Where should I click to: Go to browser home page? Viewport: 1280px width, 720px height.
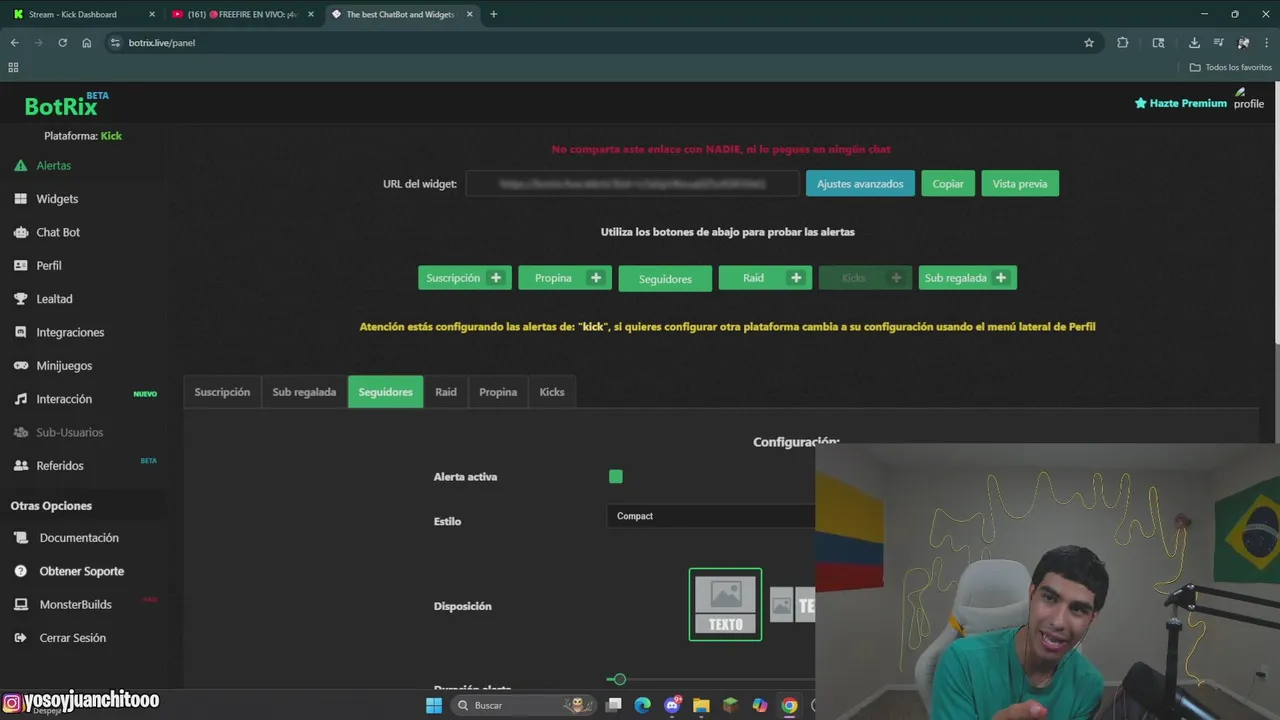click(x=87, y=43)
